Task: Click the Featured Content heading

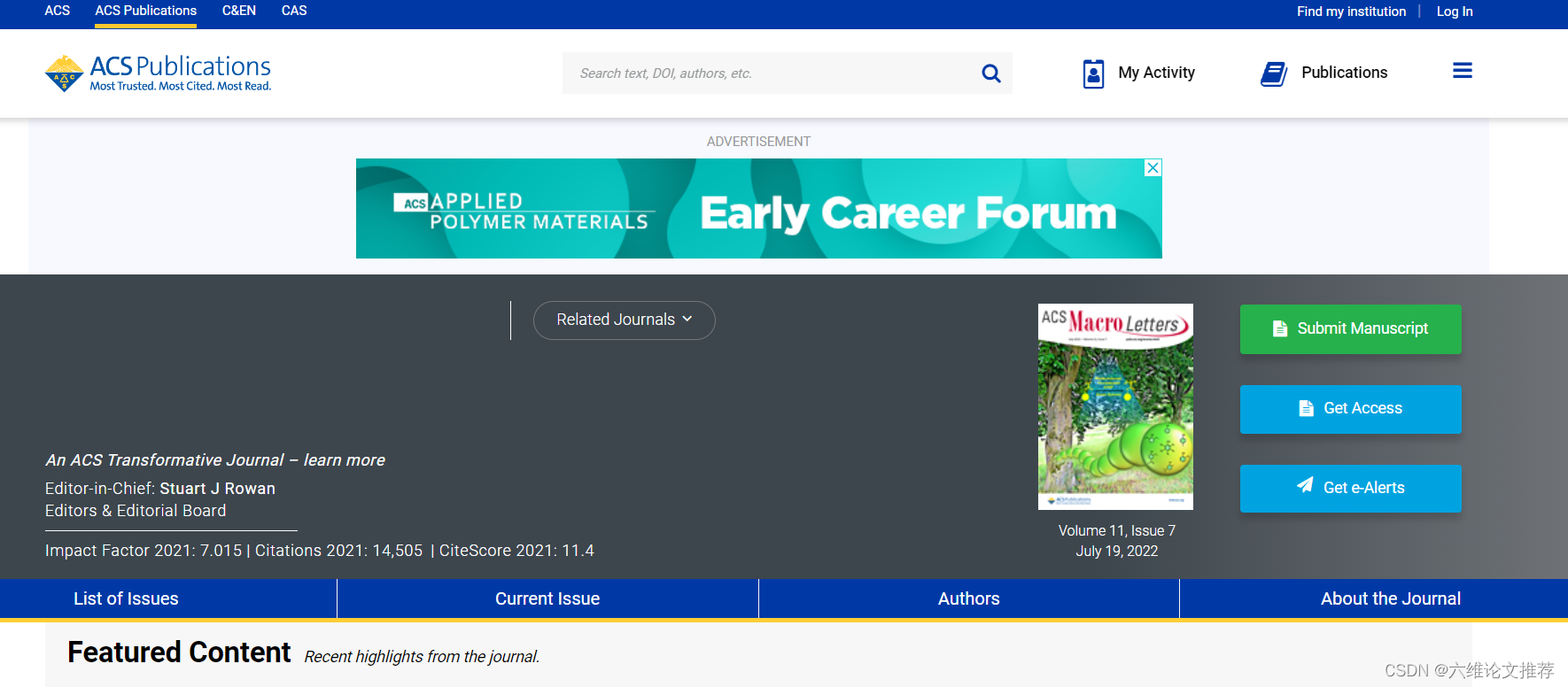Action: pos(179,652)
